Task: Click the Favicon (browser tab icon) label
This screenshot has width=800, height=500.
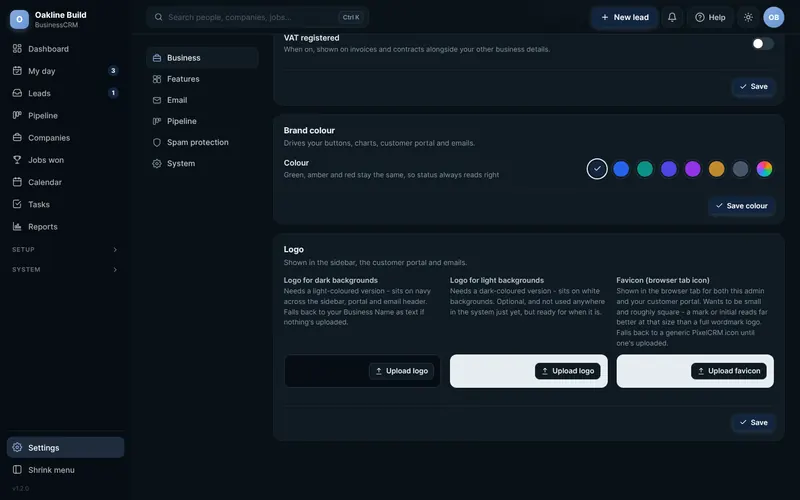Action: (x=663, y=281)
